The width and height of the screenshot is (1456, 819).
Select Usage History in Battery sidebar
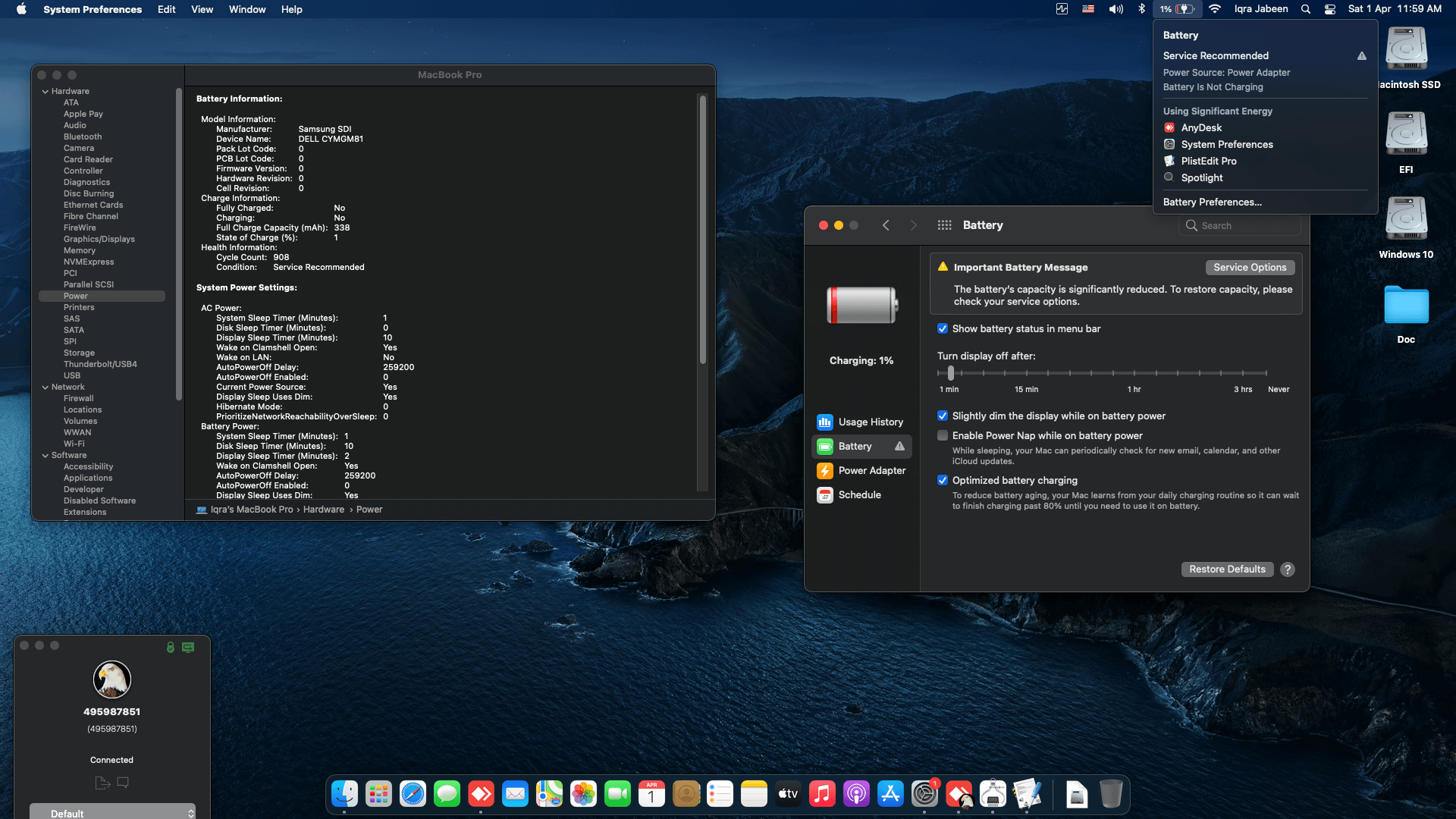click(871, 422)
